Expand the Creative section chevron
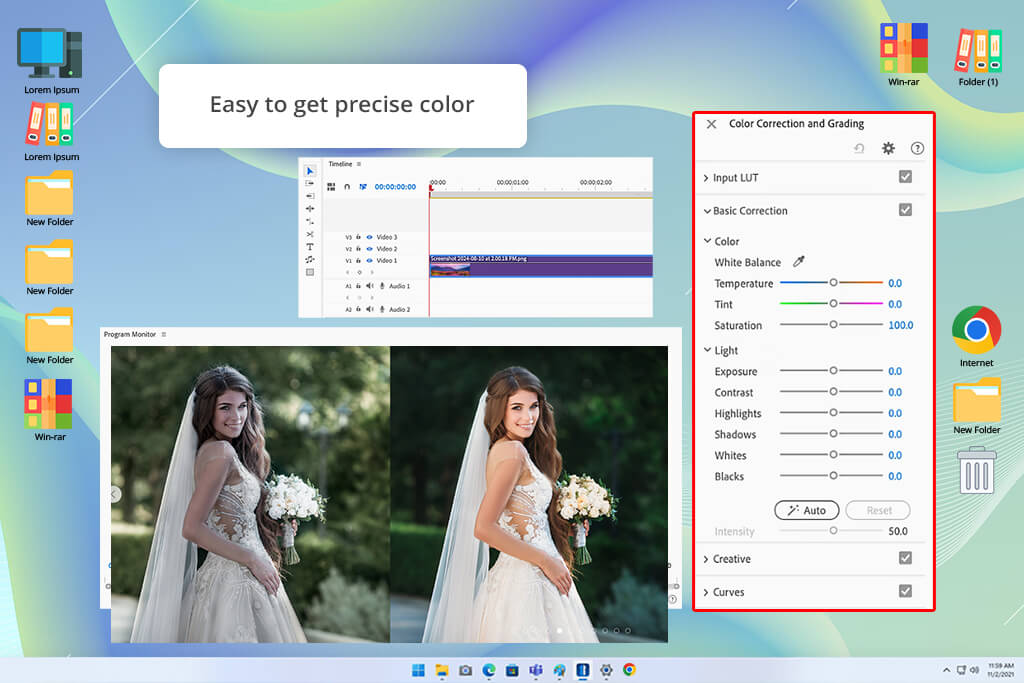Viewport: 1024px width, 683px height. click(706, 559)
